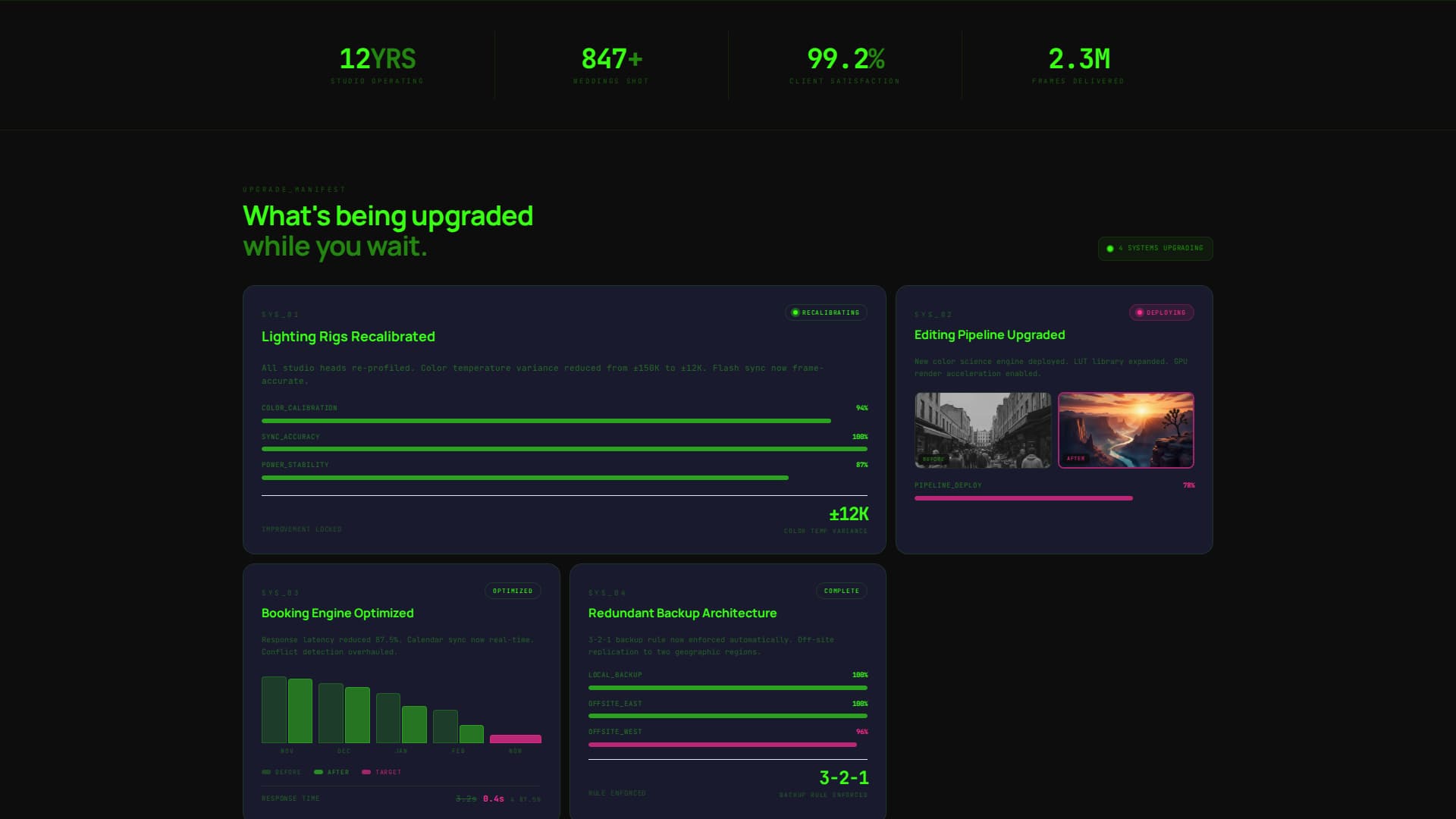Click the pink PIPELINE_DEPLOY progress bar
Viewport: 1456px width, 819px height.
point(1054,498)
